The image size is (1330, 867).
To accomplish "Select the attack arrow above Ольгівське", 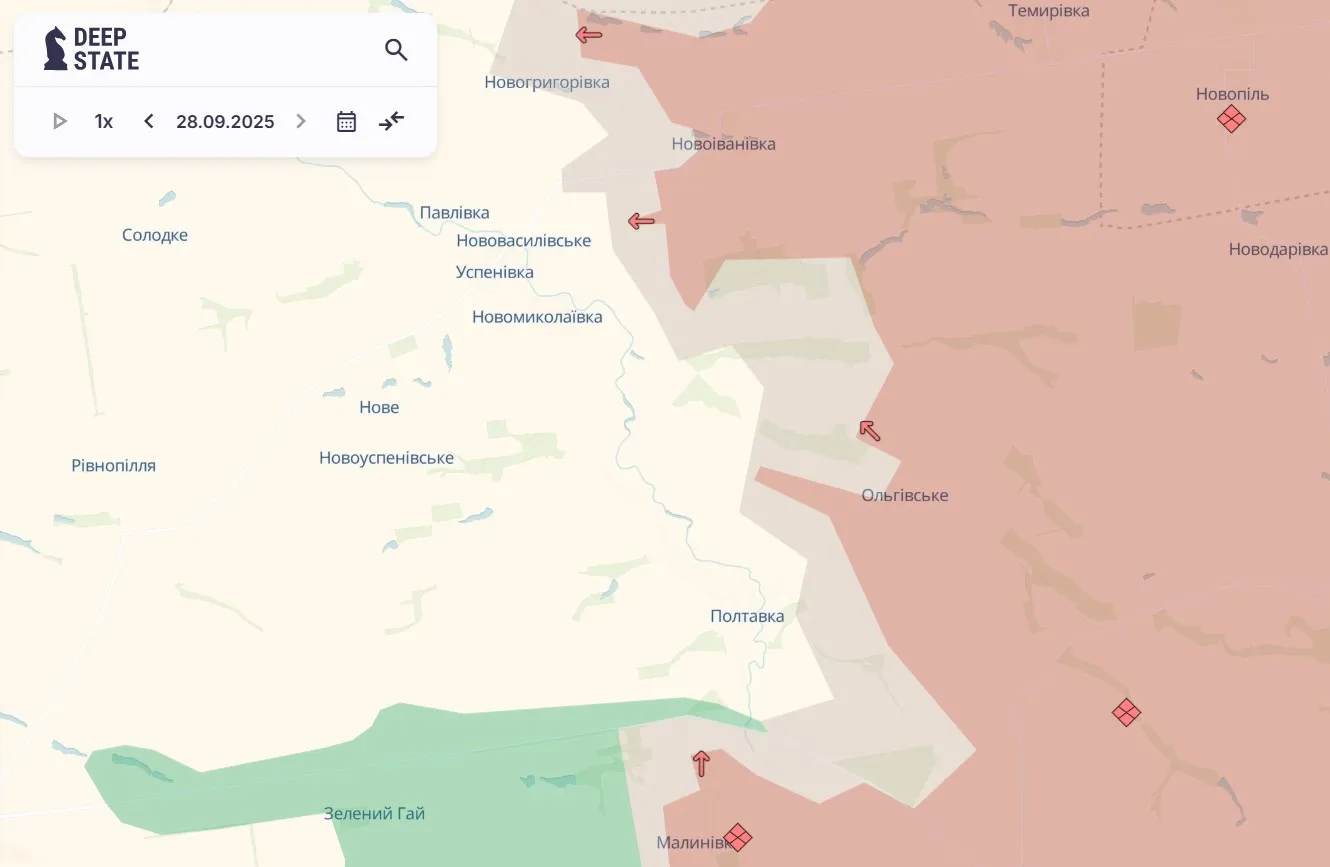I will [870, 431].
